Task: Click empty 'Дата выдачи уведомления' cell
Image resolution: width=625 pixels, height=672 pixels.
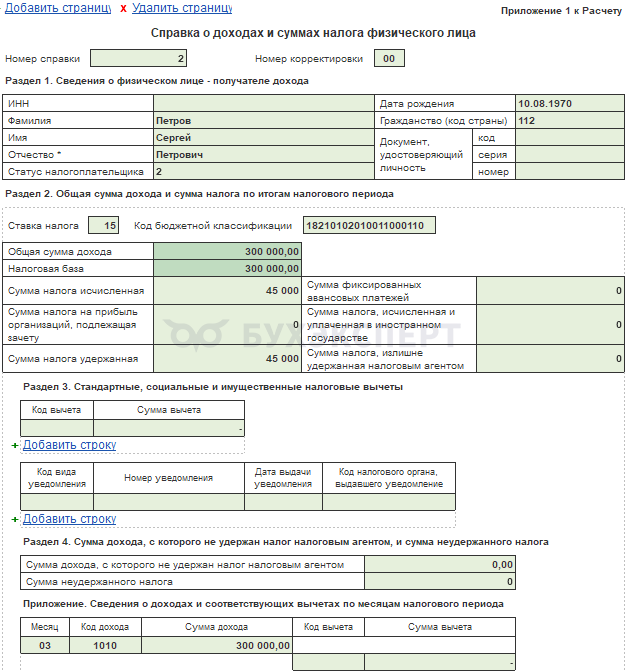Action: click(x=283, y=502)
